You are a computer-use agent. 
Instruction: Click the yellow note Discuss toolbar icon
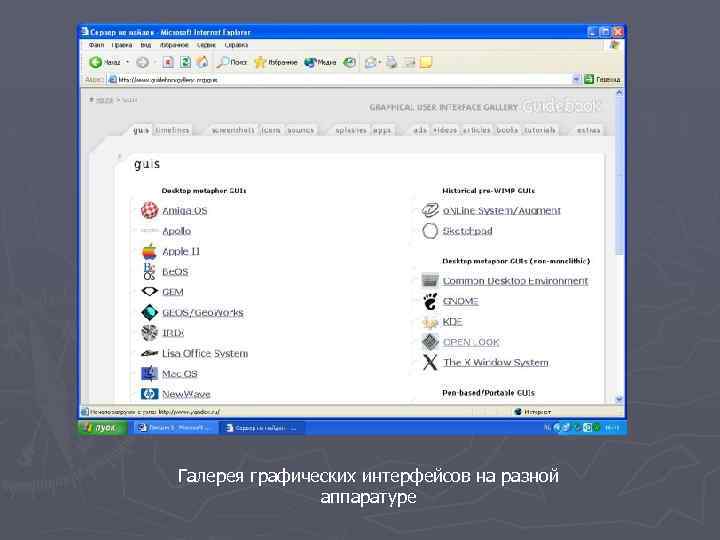pyautogui.click(x=426, y=62)
